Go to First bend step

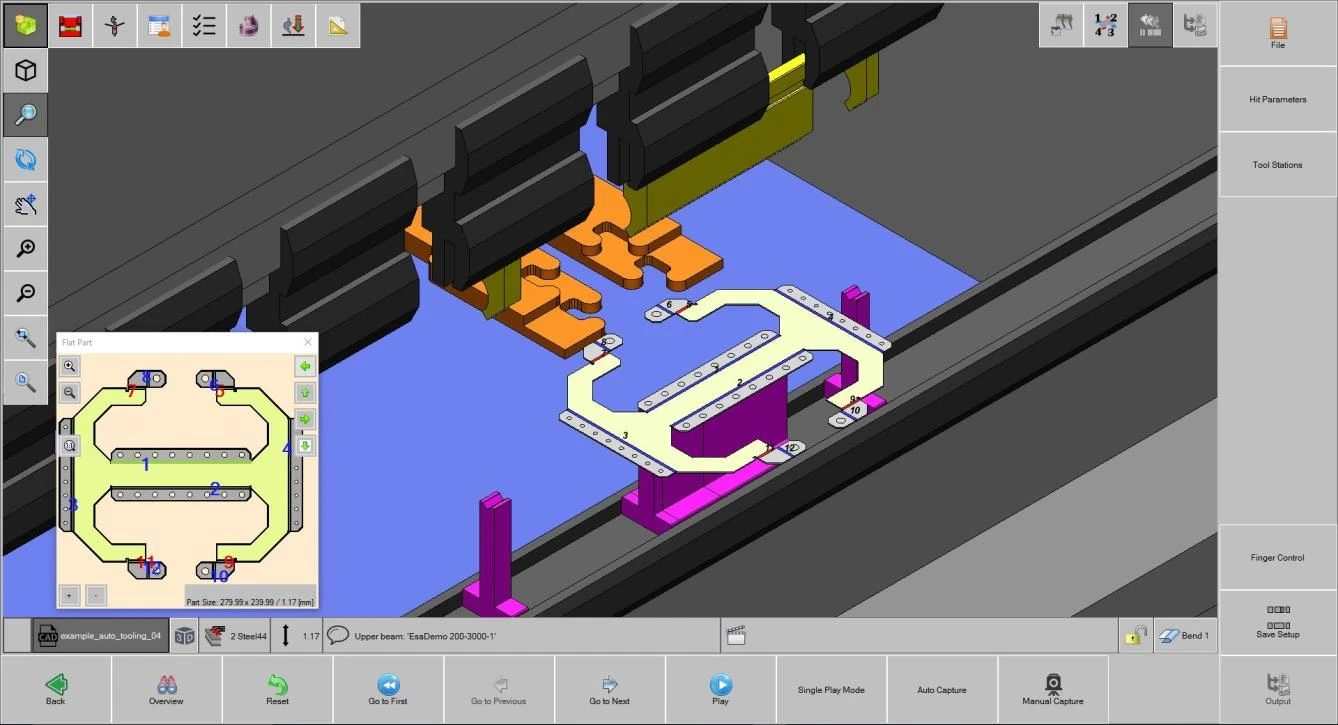coord(388,689)
